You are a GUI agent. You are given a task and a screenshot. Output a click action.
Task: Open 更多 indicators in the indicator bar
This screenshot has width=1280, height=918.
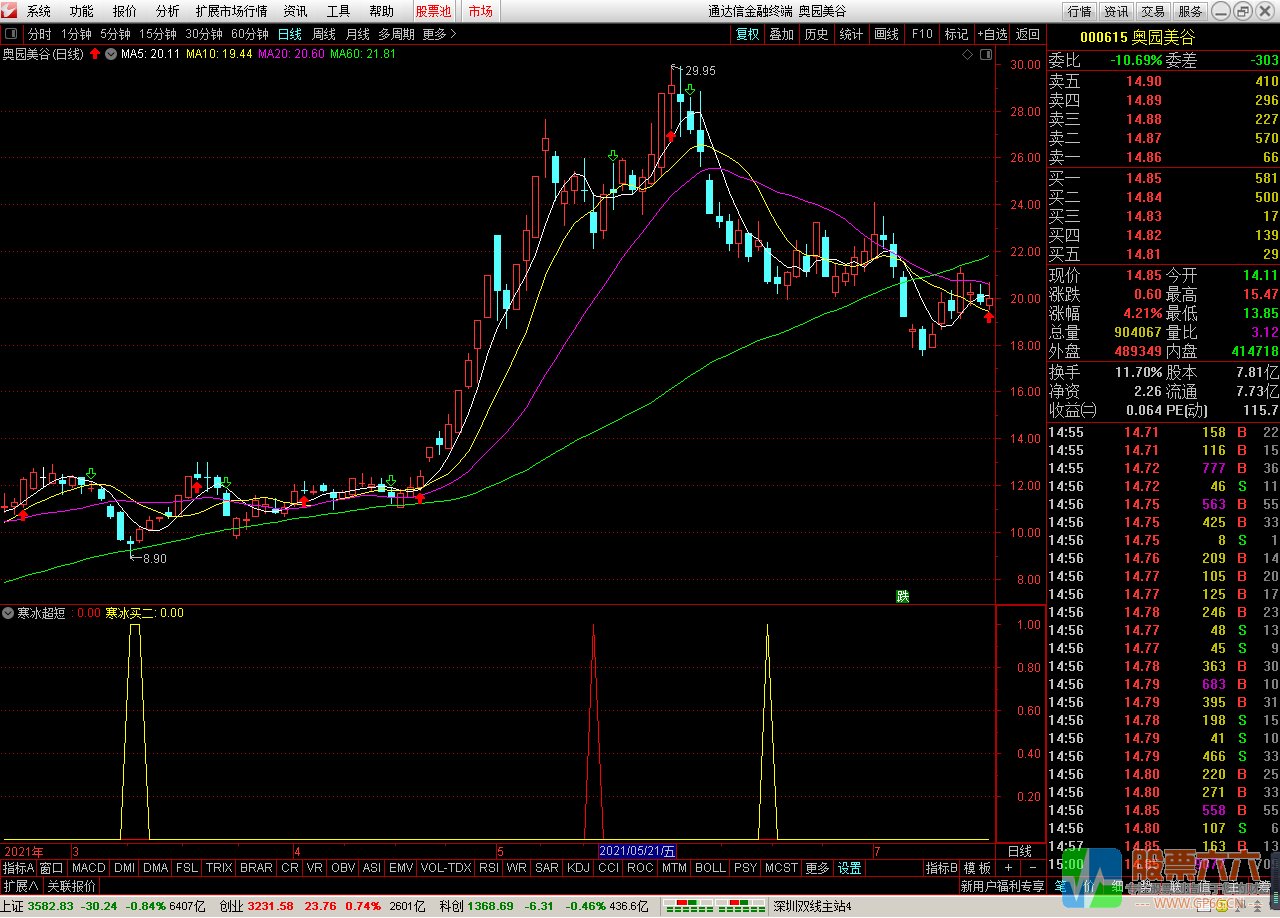click(x=817, y=868)
